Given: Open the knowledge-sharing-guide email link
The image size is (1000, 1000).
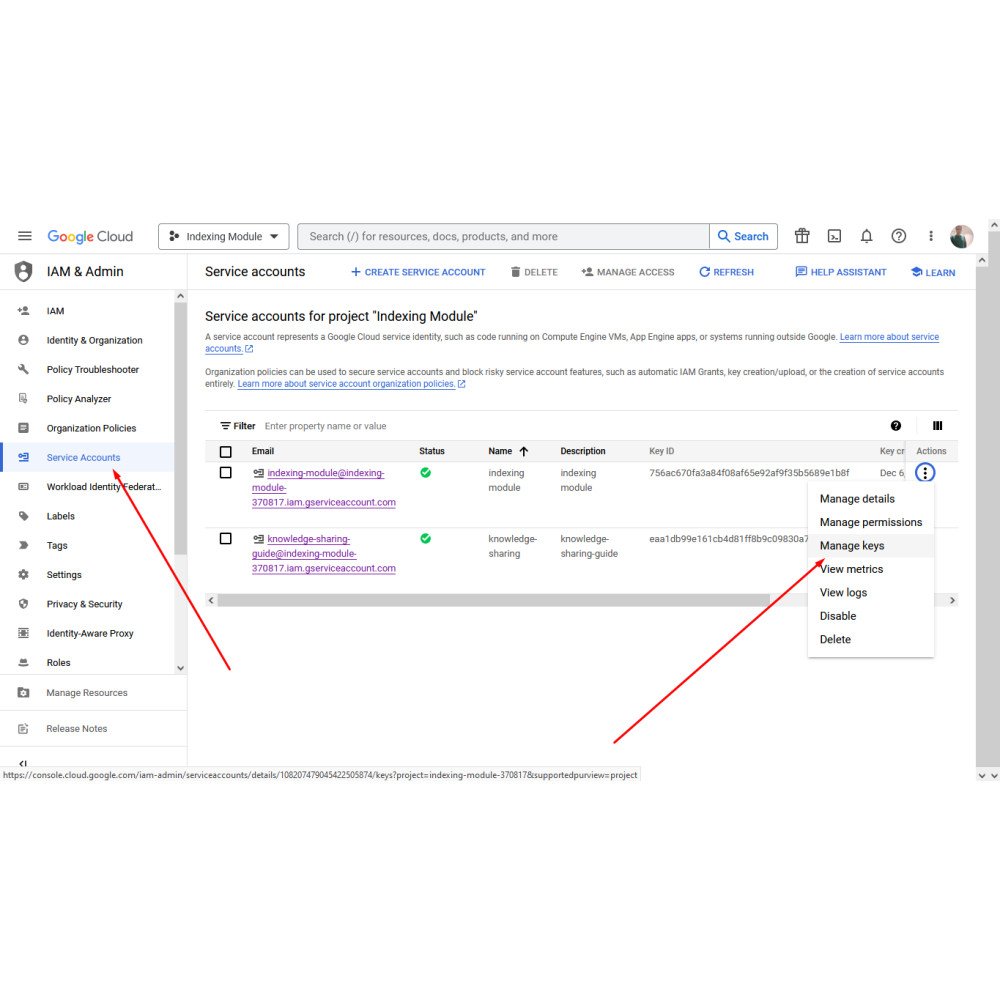Looking at the screenshot, I should pyautogui.click(x=323, y=554).
